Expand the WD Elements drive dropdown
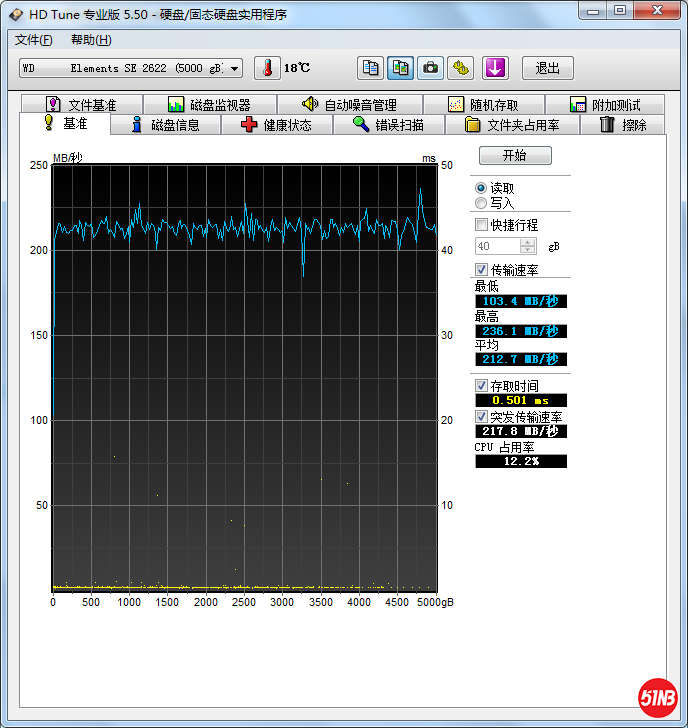Image resolution: width=688 pixels, height=728 pixels. pyautogui.click(x=235, y=68)
